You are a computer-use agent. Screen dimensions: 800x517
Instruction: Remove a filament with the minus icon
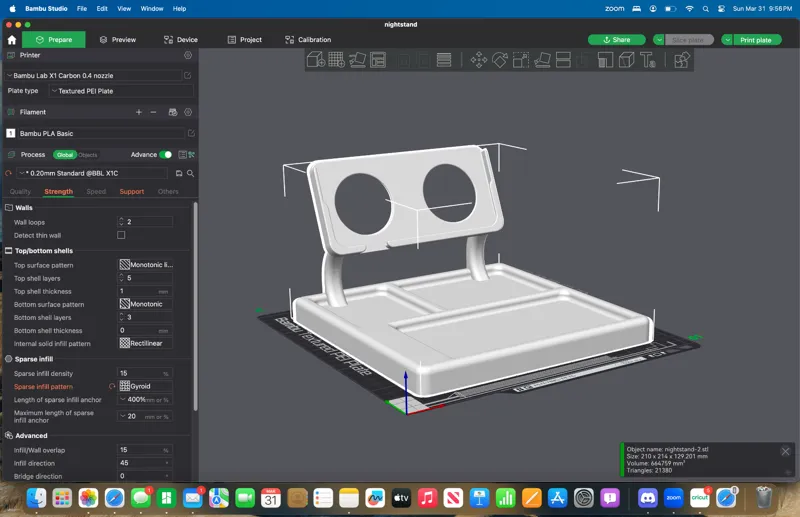(153, 112)
